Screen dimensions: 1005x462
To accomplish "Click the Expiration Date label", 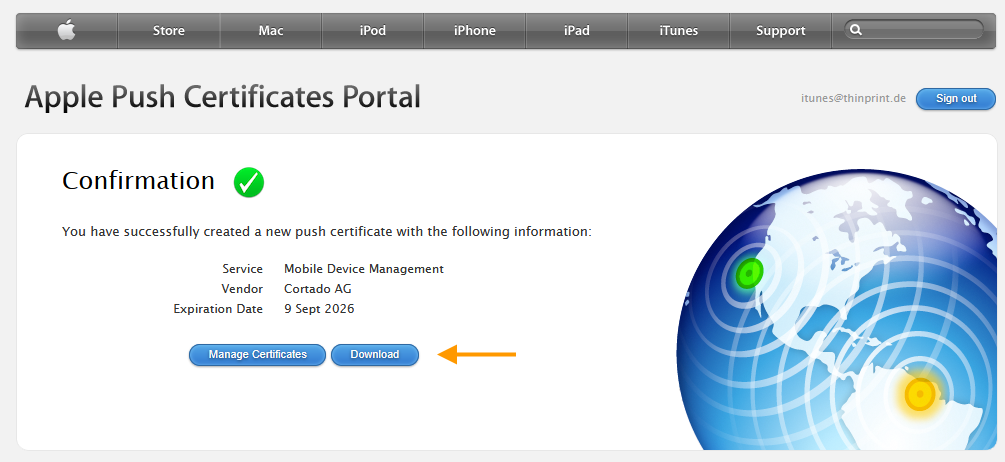I will (x=218, y=309).
